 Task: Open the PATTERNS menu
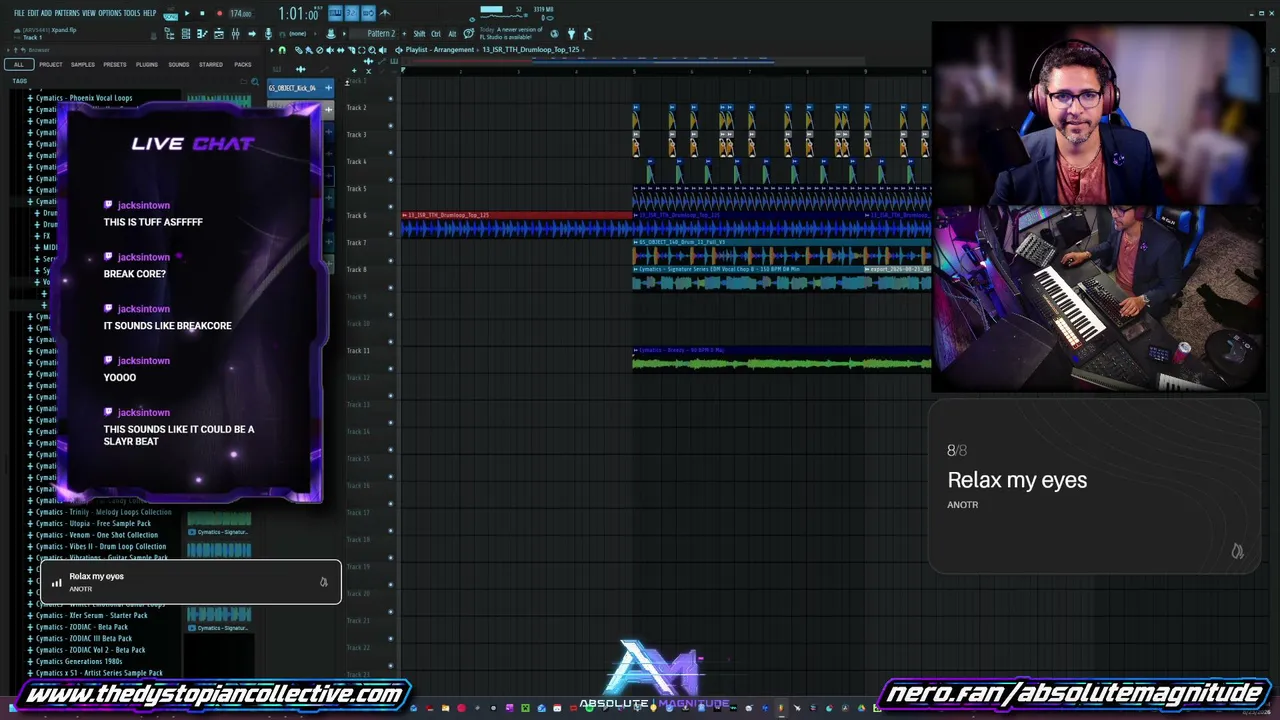pos(67,13)
